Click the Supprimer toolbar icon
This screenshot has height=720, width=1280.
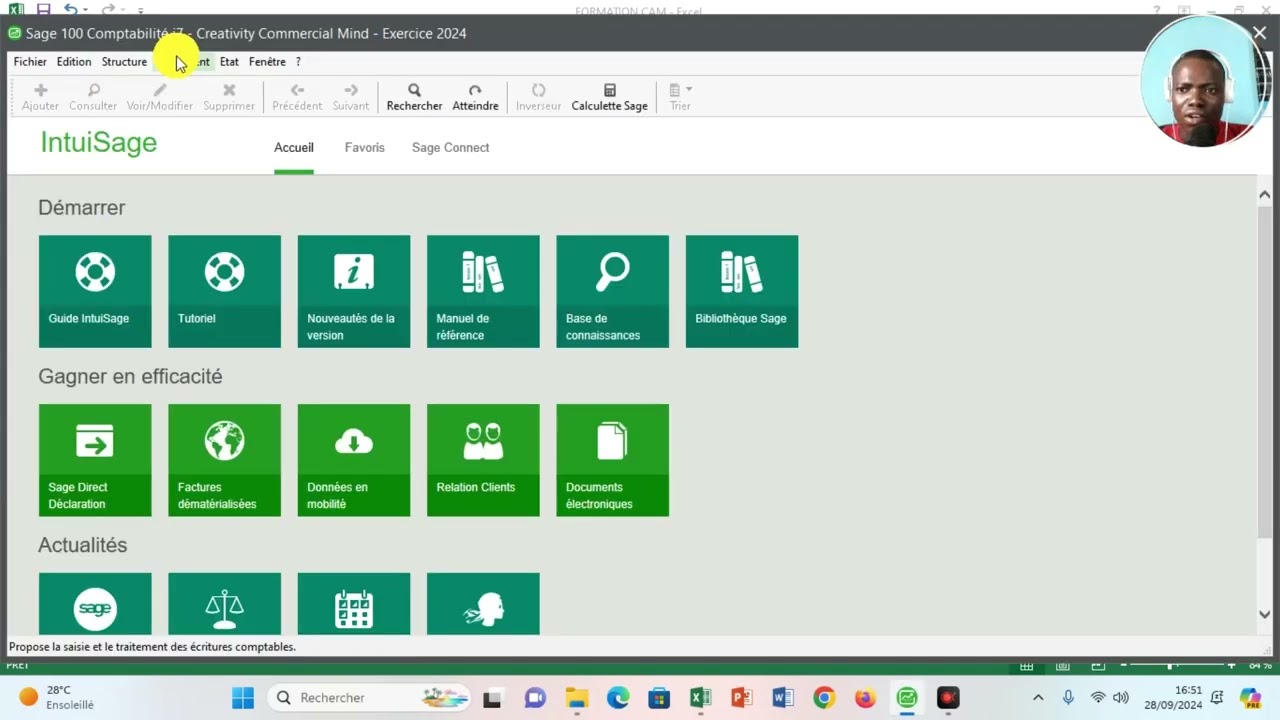click(229, 97)
